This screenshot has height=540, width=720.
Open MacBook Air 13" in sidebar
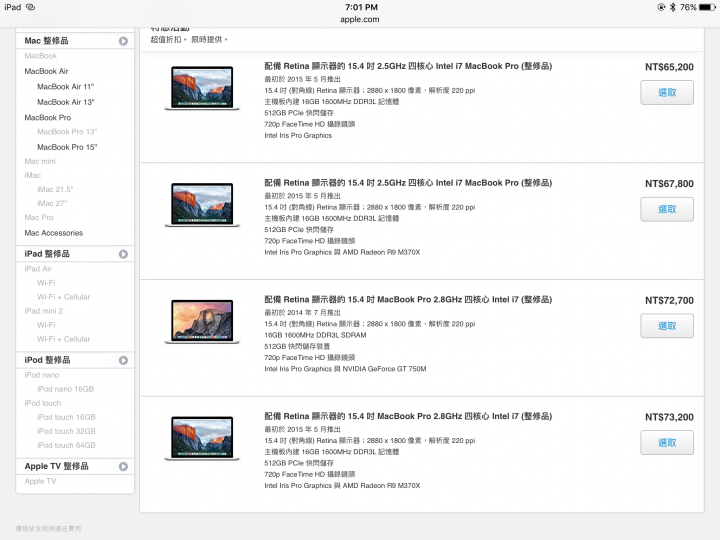(66, 102)
